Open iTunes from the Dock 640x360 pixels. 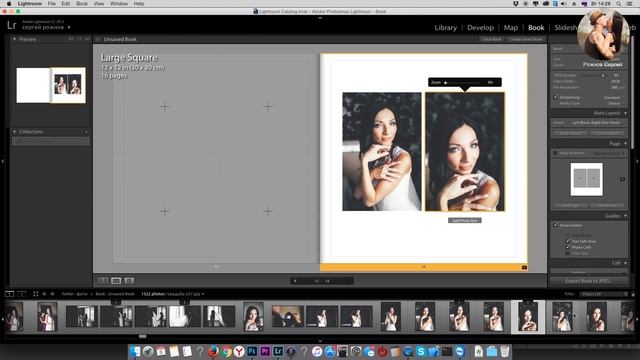[317, 351]
